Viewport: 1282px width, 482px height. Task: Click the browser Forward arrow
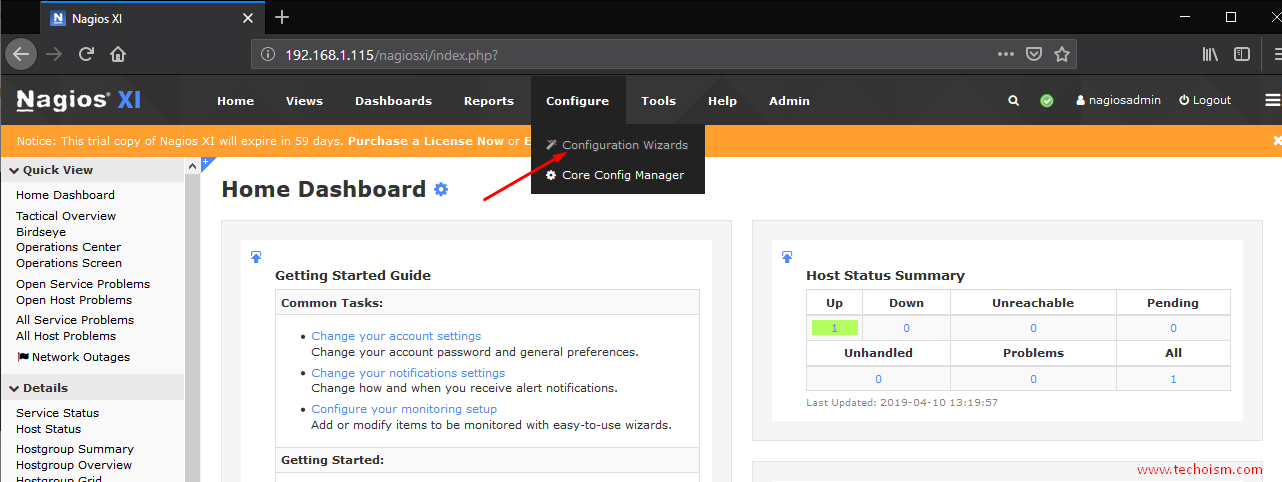[54, 54]
